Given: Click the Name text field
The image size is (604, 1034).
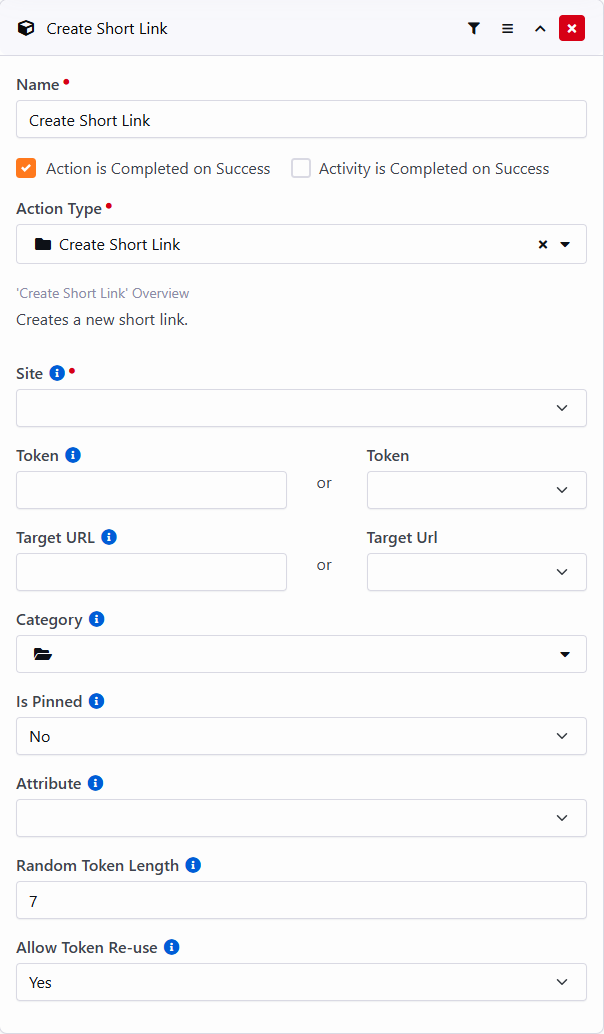Looking at the screenshot, I should coord(301,120).
